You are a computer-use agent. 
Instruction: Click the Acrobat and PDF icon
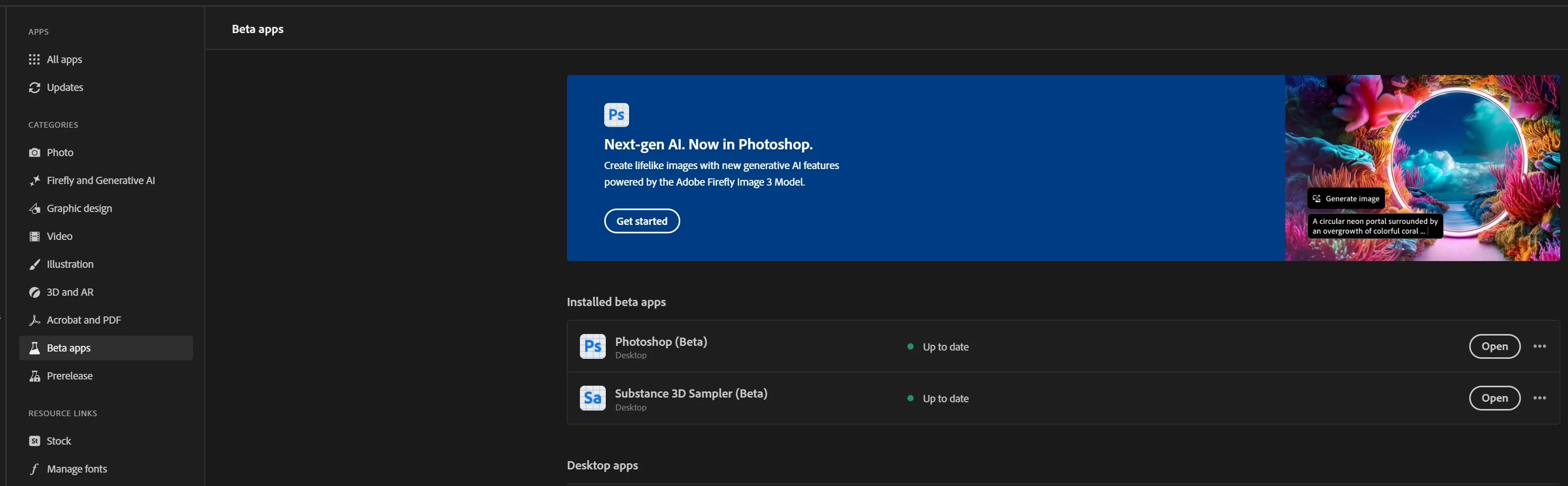click(34, 320)
